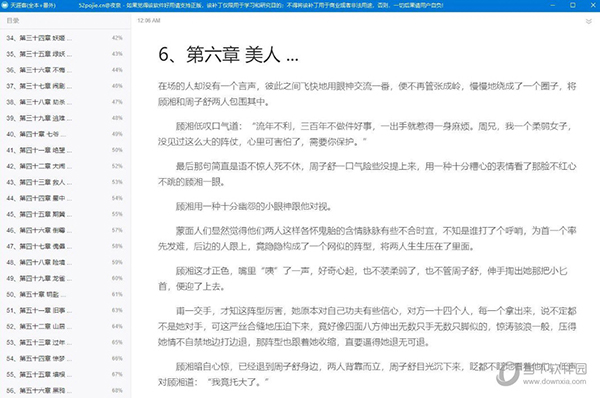The width and height of the screenshot is (600, 398).
Task: Click the 67% progress value for chapter 55
Action: (x=117, y=374)
